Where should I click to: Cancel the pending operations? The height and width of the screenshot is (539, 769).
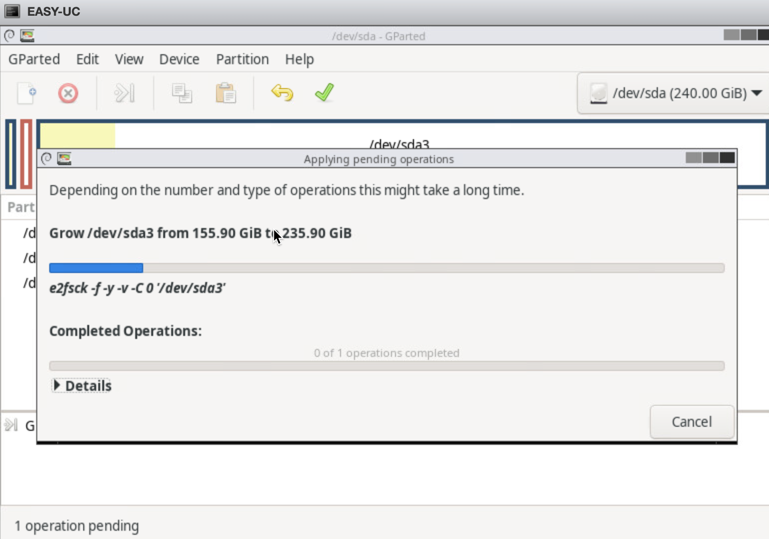(691, 421)
